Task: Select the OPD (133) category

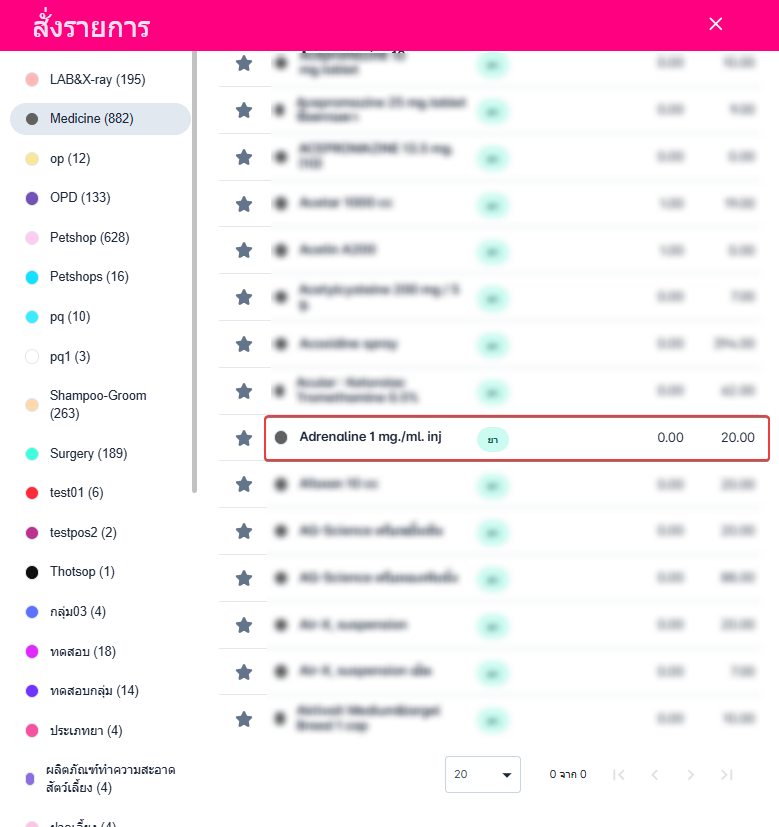Action: 80,198
